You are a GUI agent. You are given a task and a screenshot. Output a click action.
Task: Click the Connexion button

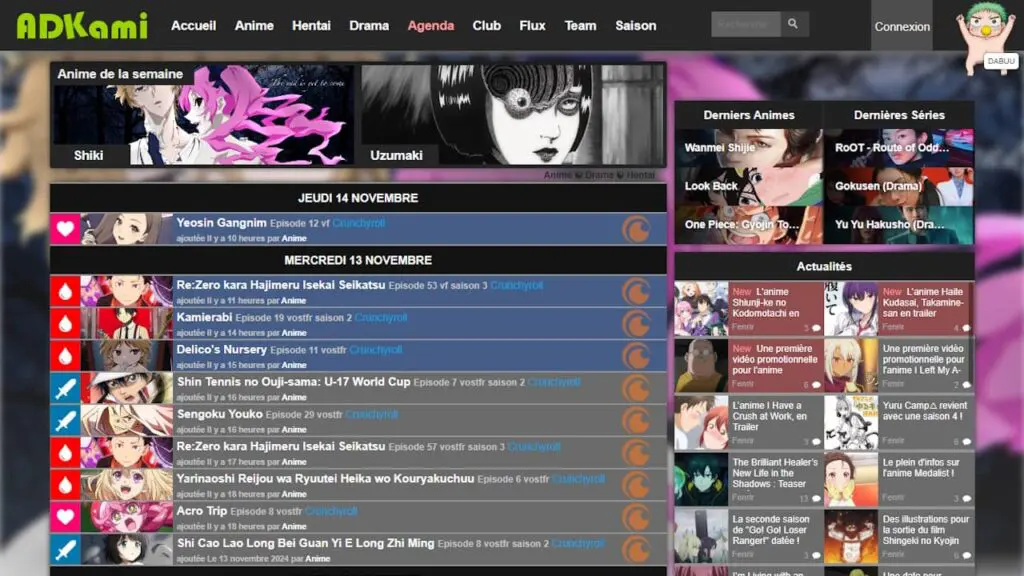[x=902, y=26]
